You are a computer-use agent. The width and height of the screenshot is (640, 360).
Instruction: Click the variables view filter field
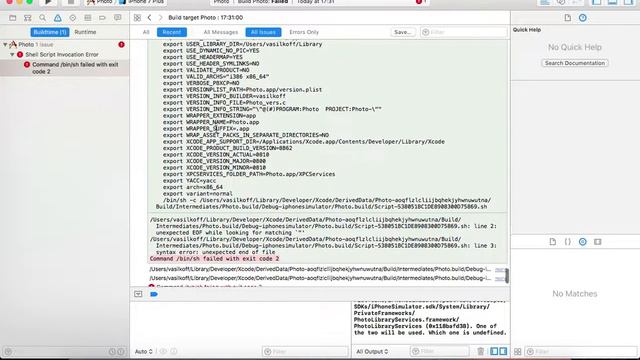pos(304,351)
